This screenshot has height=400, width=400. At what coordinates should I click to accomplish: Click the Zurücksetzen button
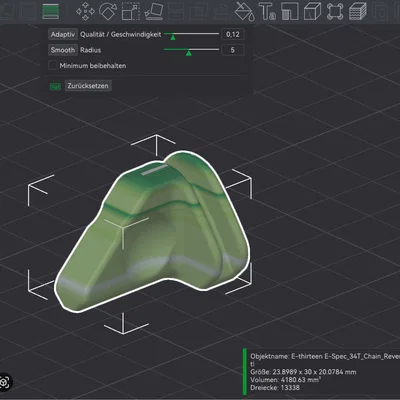[88, 86]
